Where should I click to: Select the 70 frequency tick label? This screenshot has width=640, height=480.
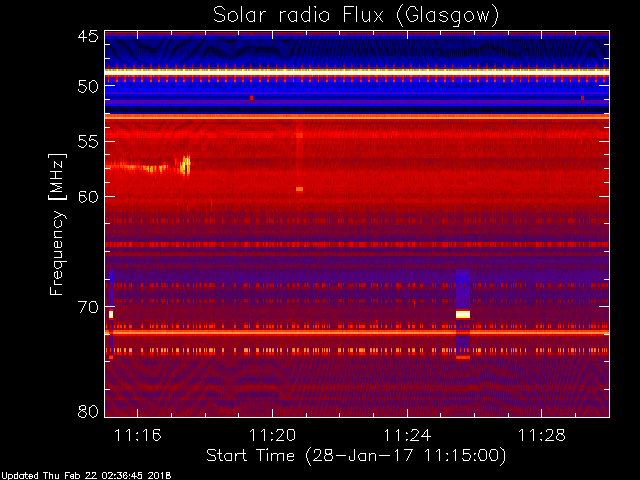tap(88, 307)
